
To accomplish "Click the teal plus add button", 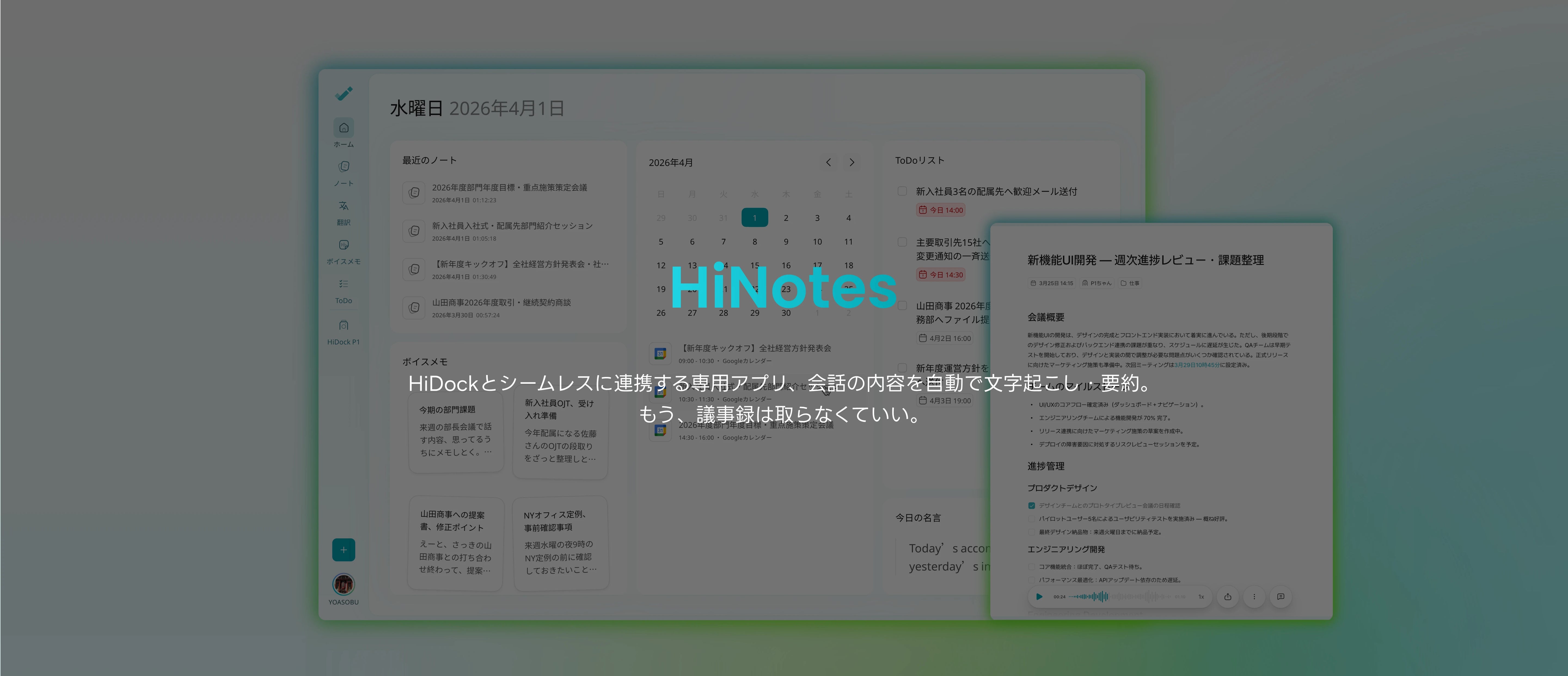I will tap(343, 550).
